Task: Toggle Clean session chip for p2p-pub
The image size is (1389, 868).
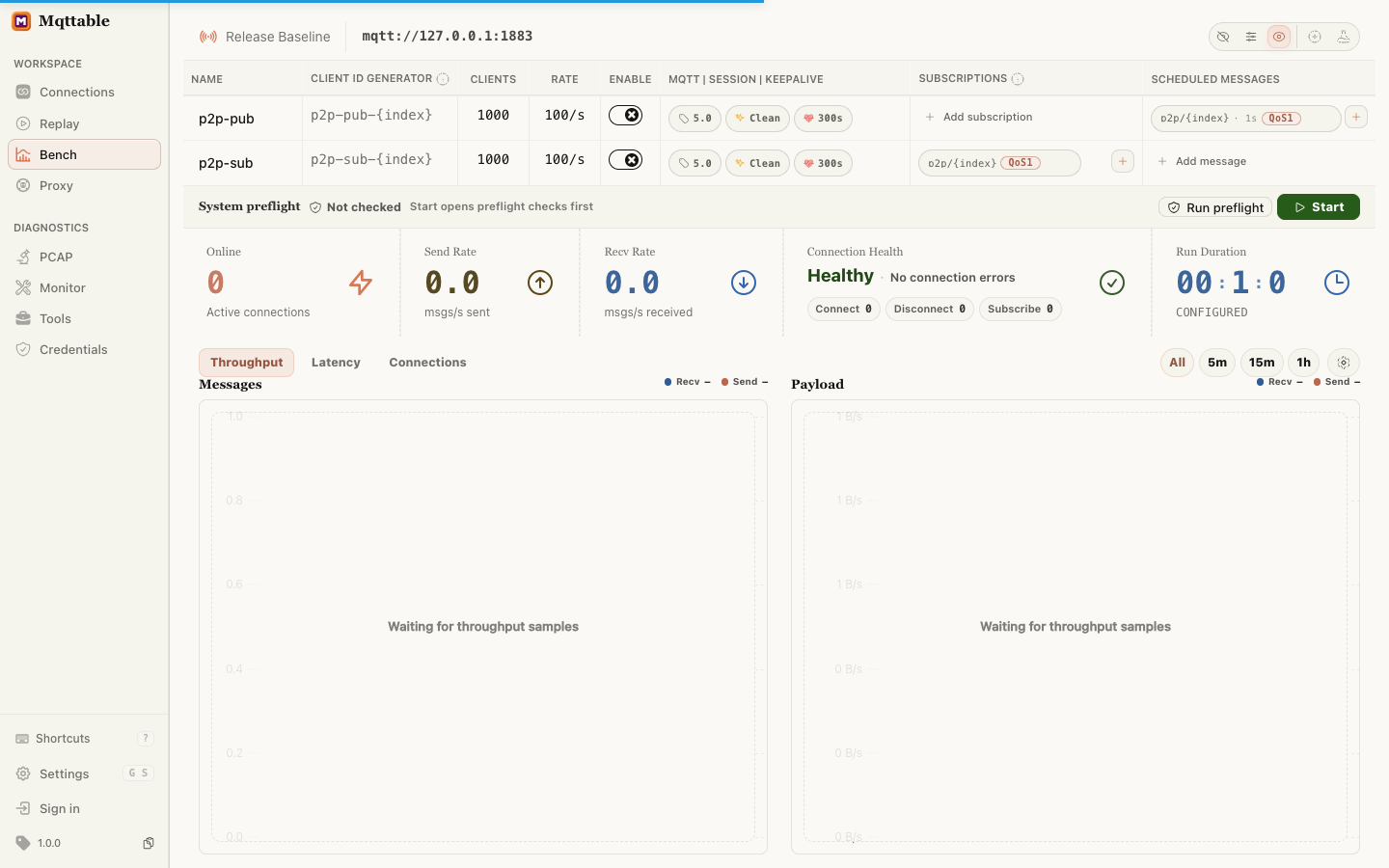Action: tap(758, 119)
